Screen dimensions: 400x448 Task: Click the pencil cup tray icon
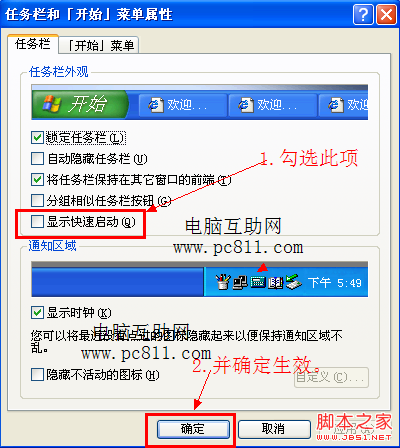223,282
